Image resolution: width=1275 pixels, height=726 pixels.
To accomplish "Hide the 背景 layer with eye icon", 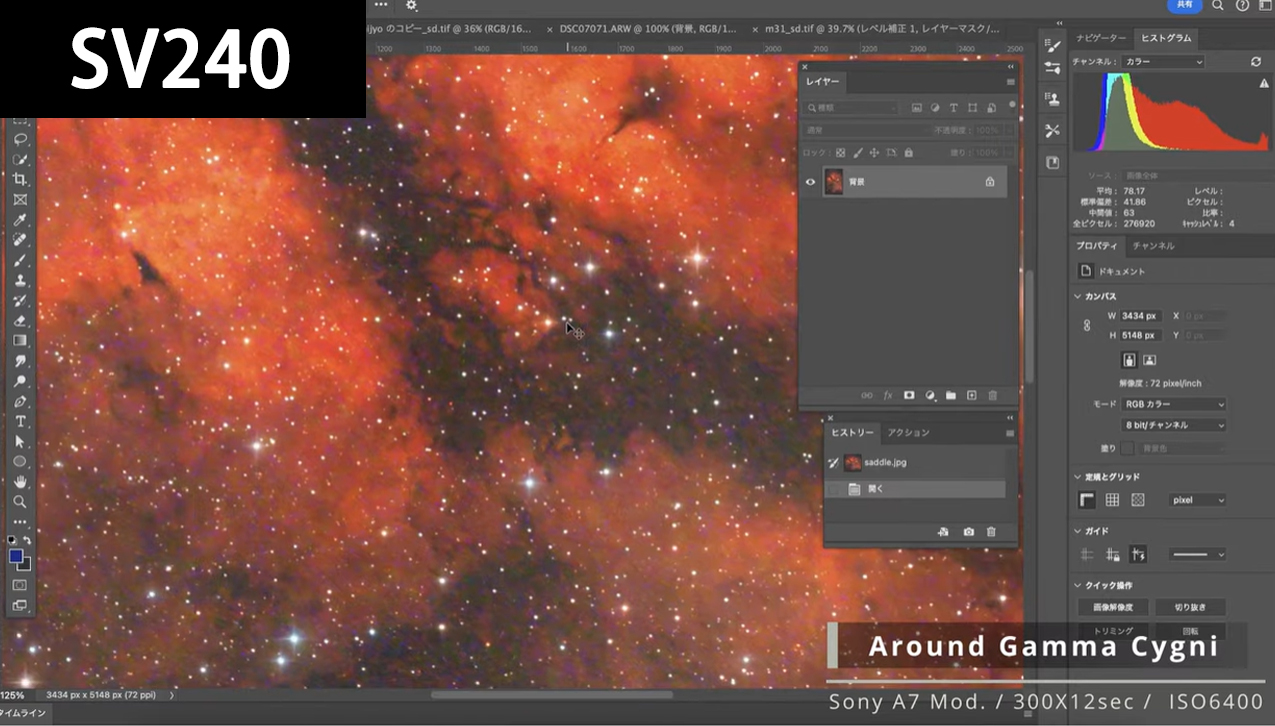I will coord(810,182).
